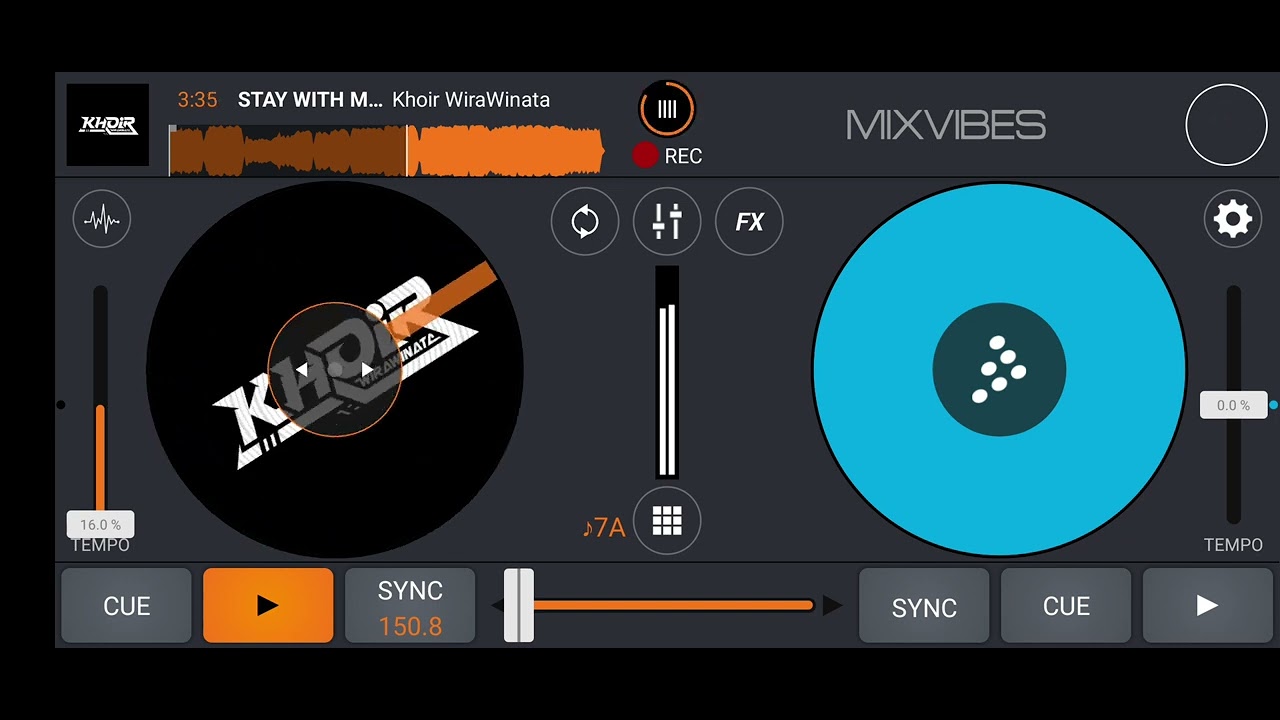Click the crossfader handle
The image size is (1280, 720).
[x=518, y=606]
